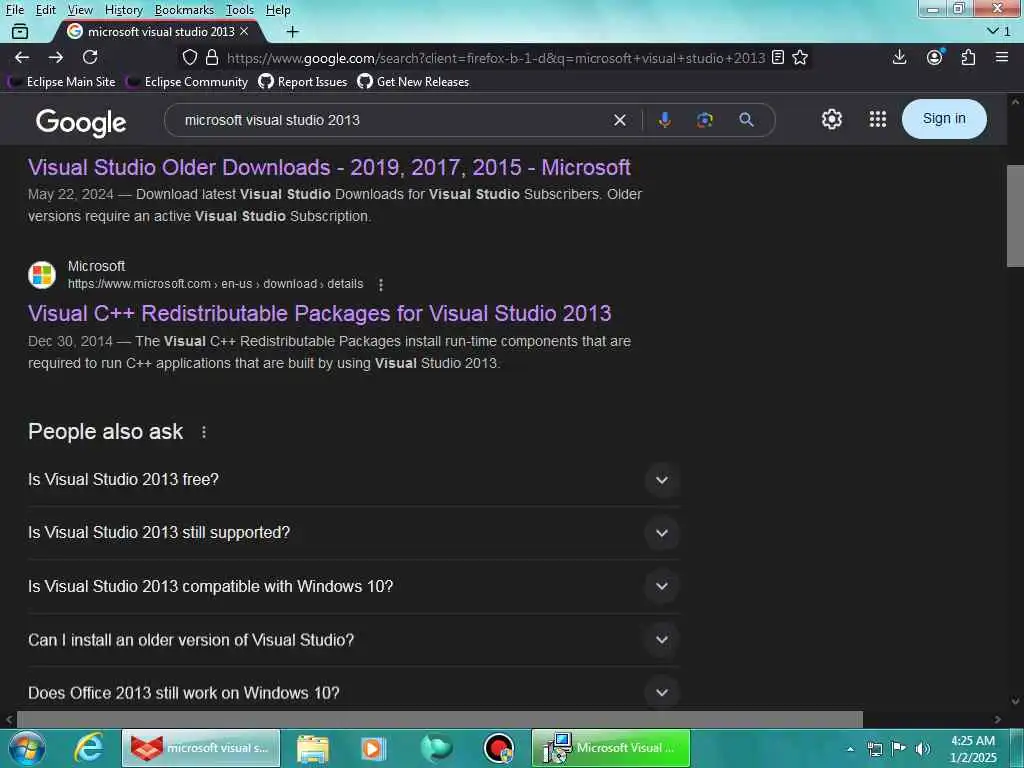Bookmark this page with the star icon
Image resolution: width=1024 pixels, height=768 pixels.
coord(800,57)
